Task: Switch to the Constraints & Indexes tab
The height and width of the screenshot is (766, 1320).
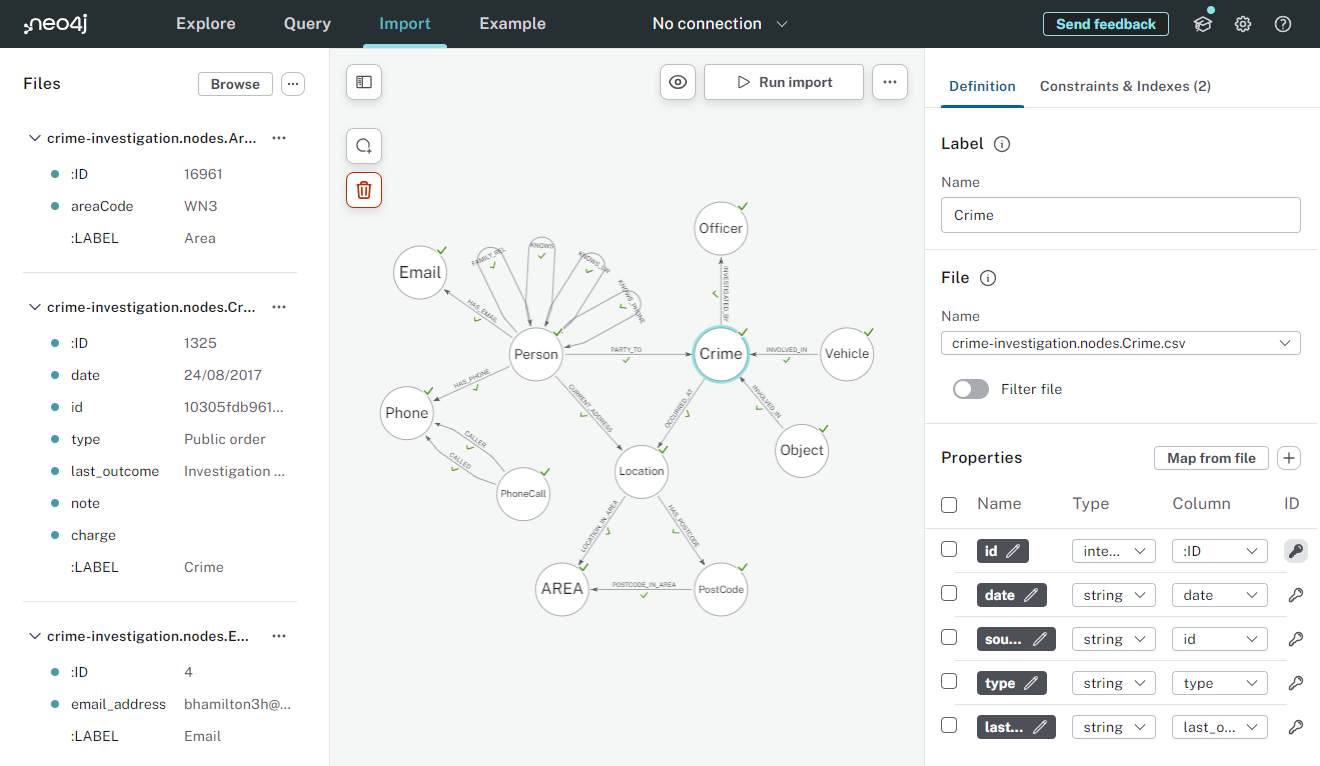Action: (1125, 86)
